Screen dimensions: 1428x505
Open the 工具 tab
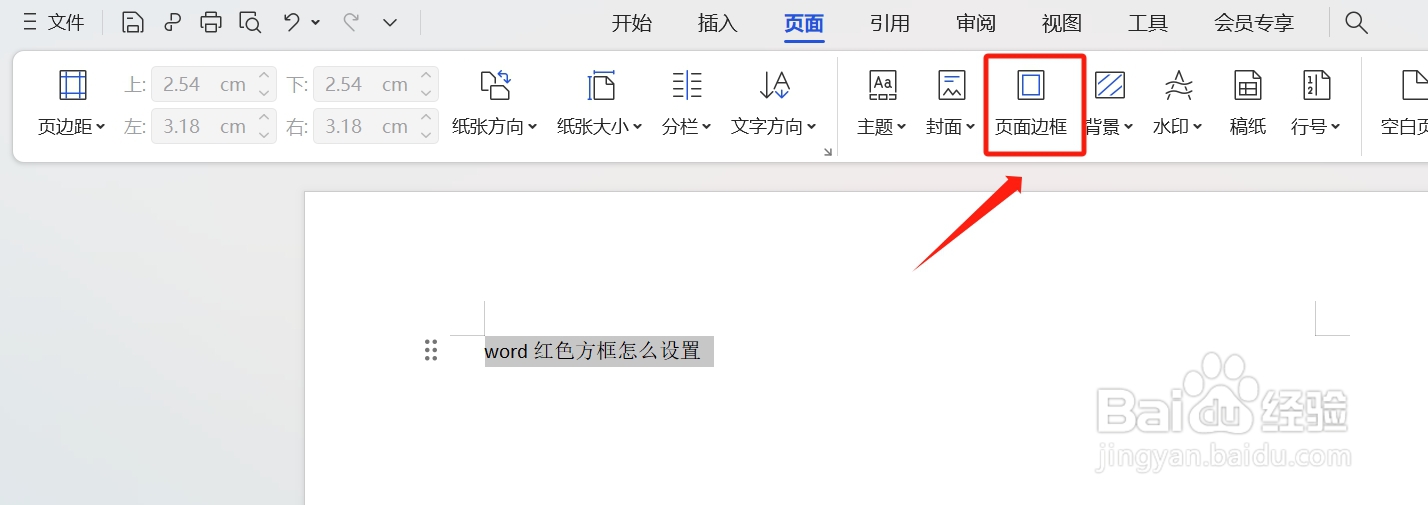(1148, 23)
